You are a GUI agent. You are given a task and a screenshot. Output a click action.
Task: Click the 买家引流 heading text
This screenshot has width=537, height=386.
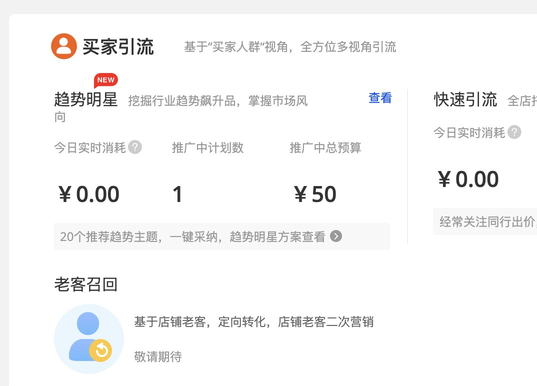click(118, 47)
